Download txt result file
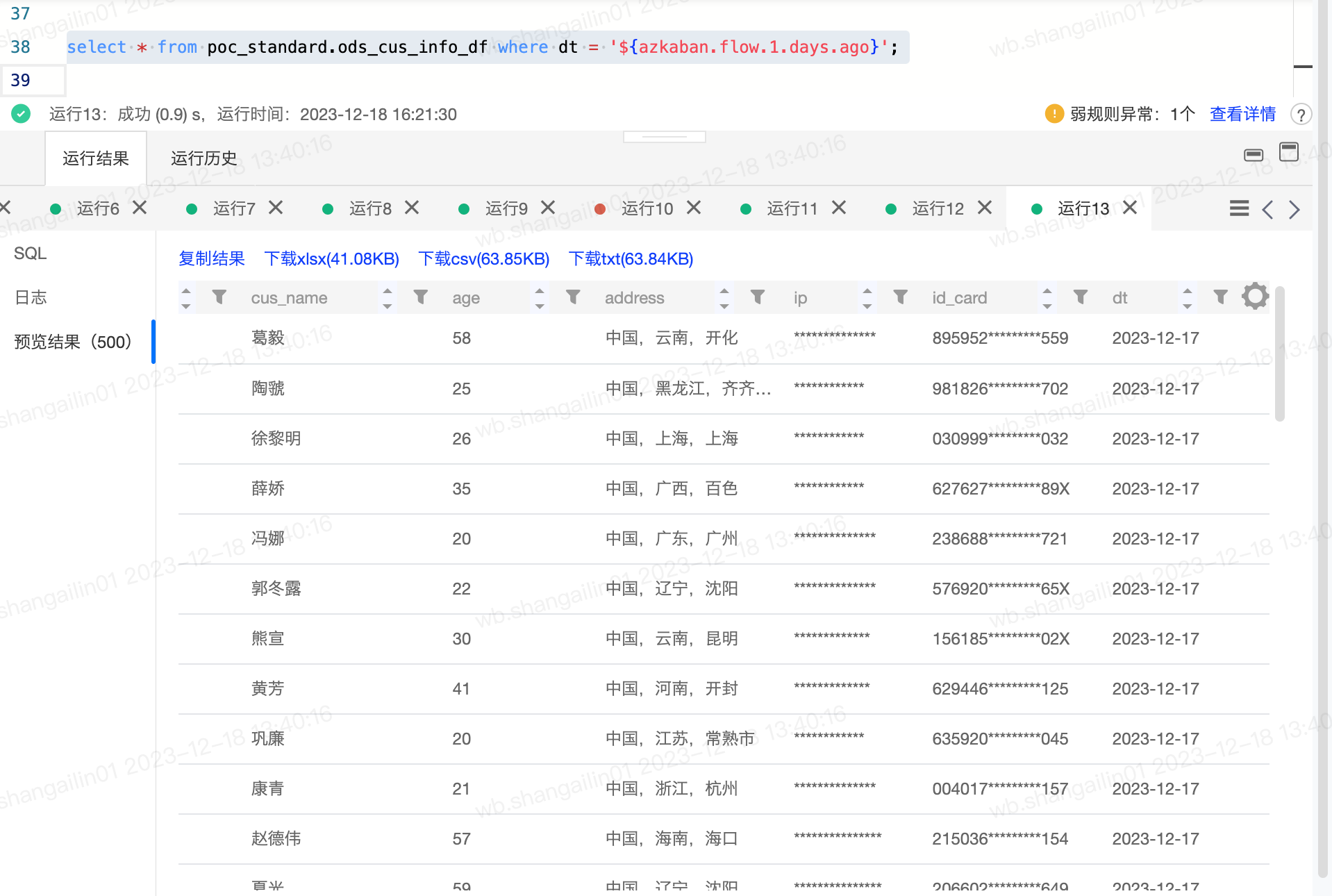 coord(631,258)
